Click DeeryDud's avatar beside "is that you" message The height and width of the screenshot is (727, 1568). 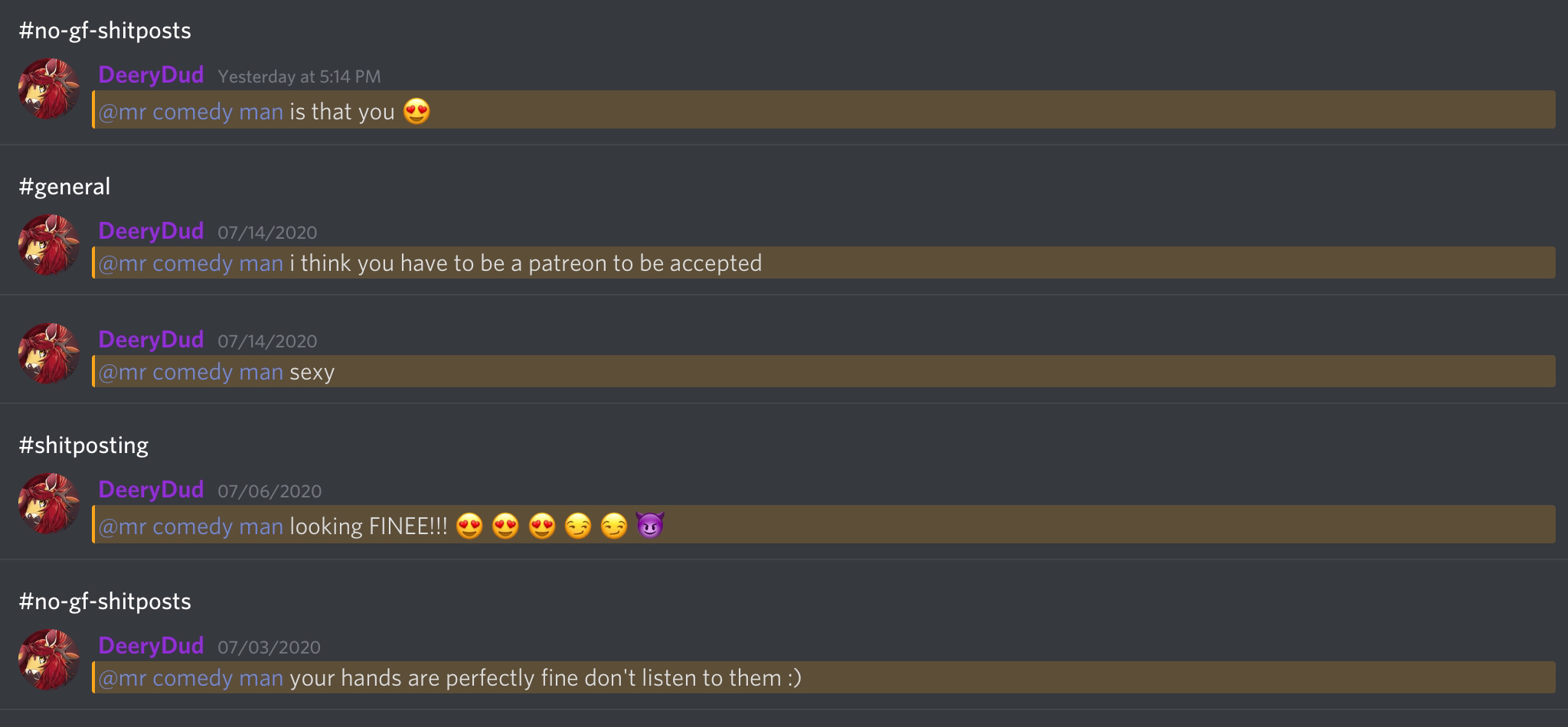49,90
